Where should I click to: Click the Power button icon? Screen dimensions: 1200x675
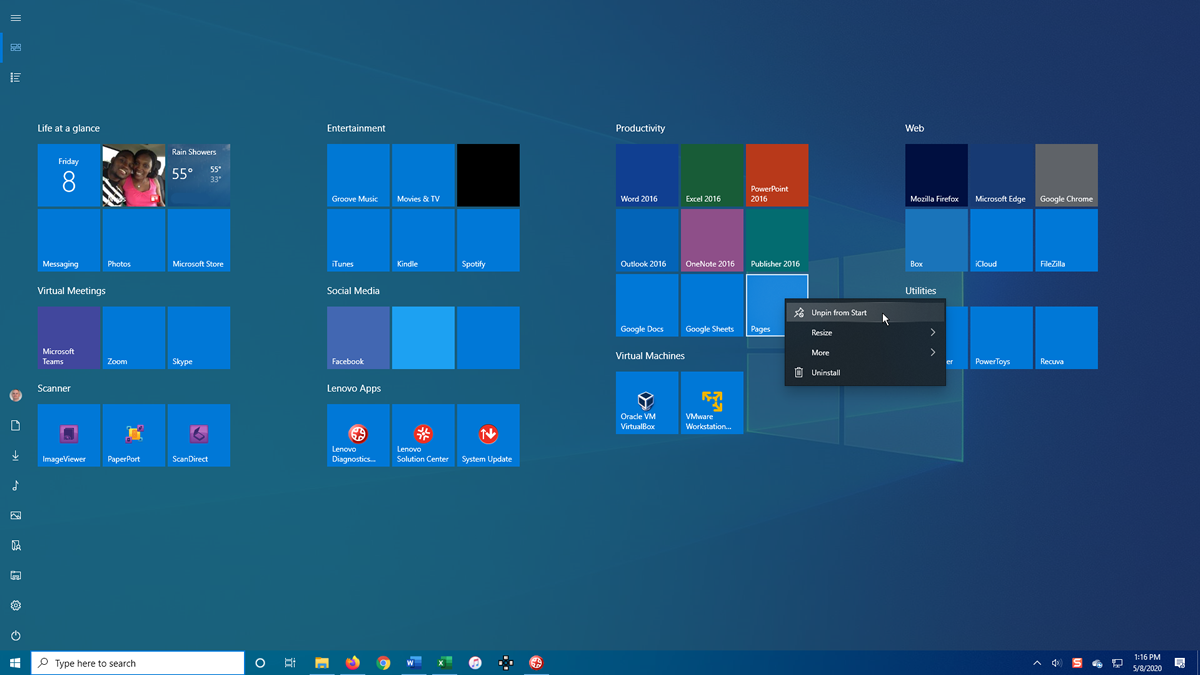click(x=15, y=636)
